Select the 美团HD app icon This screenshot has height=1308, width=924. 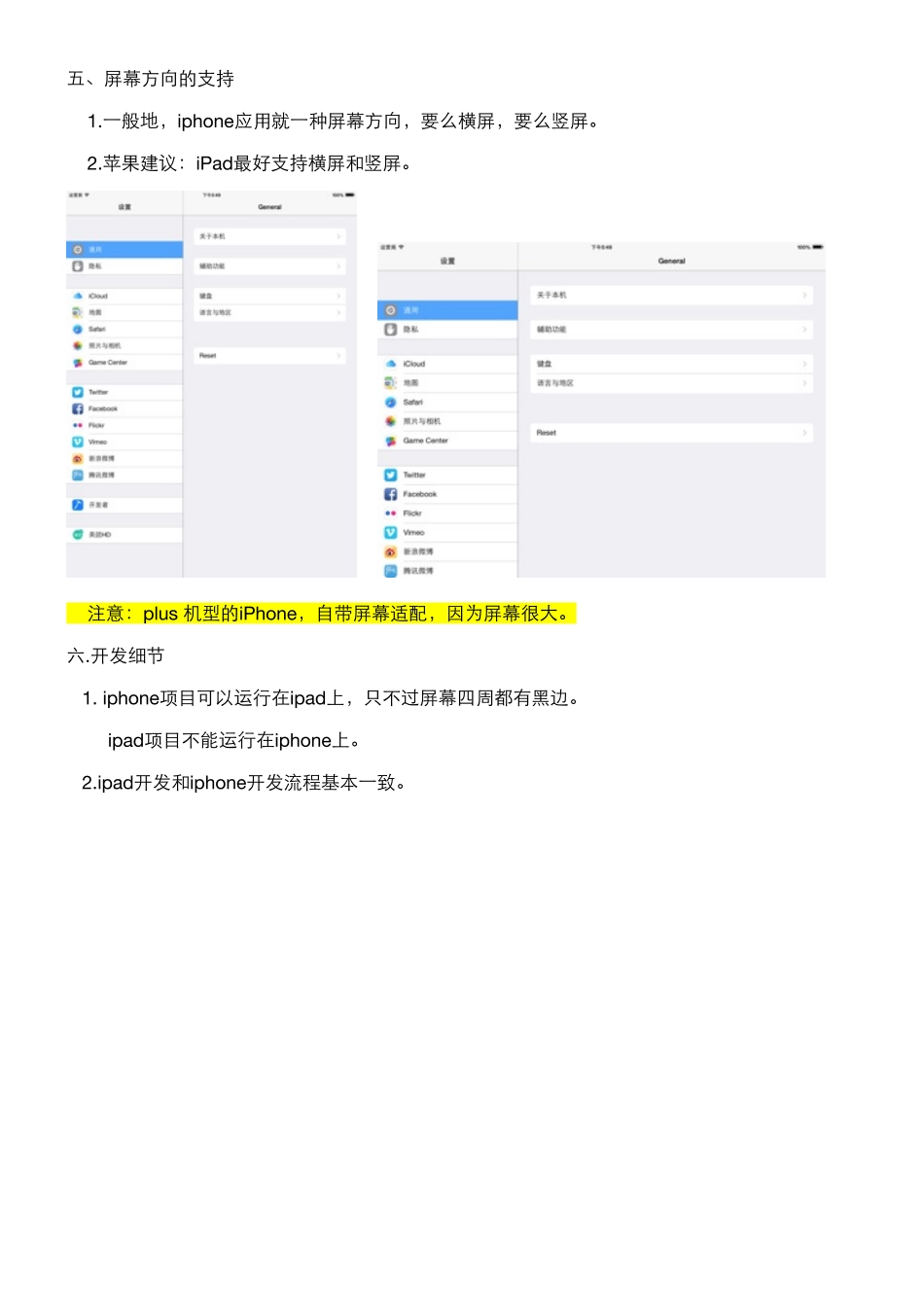point(78,535)
